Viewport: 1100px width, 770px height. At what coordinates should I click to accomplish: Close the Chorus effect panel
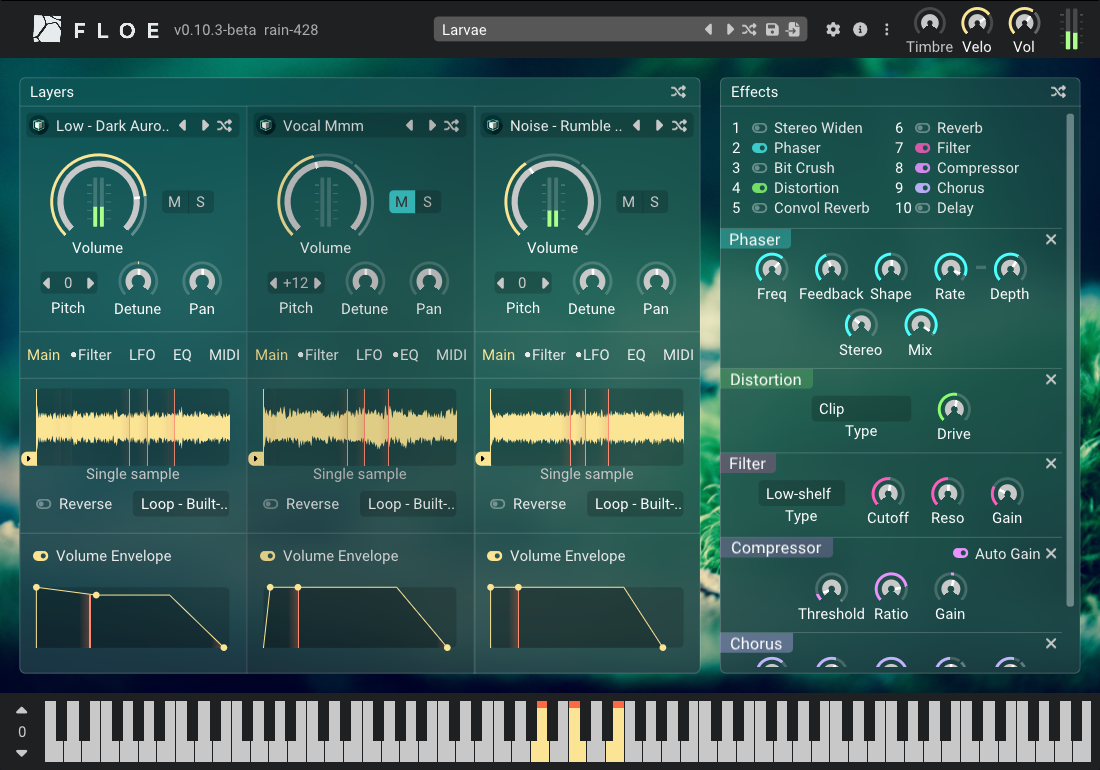[1051, 643]
